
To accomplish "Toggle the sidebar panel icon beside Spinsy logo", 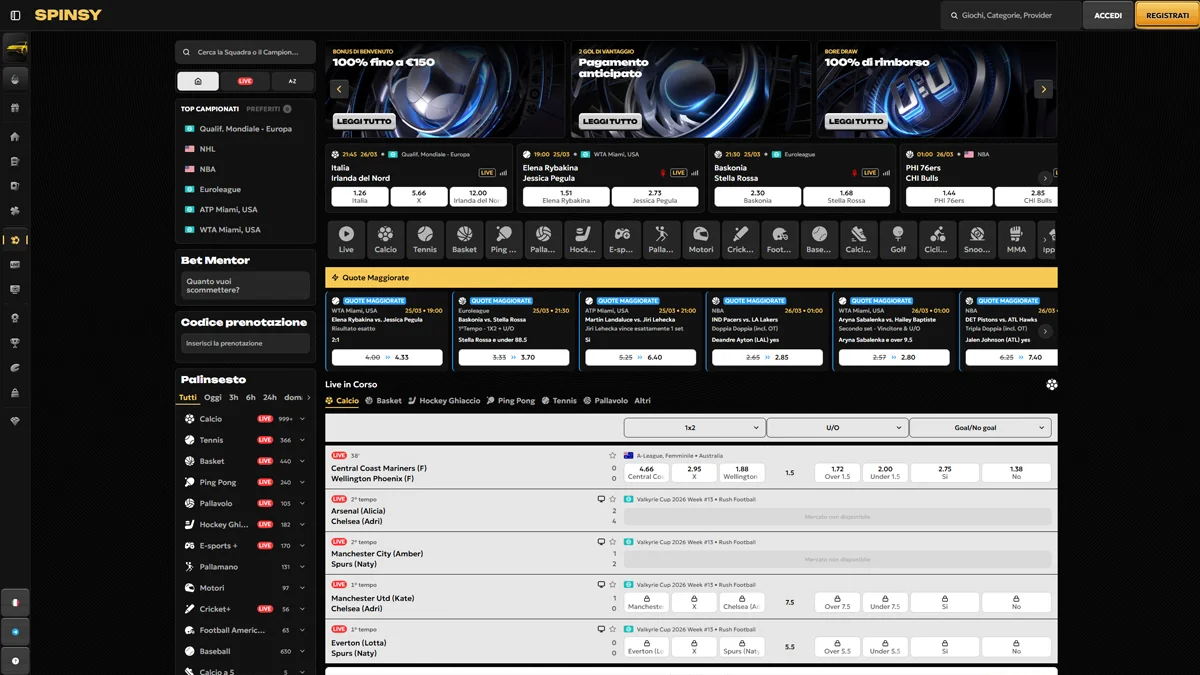I will (15, 16).
